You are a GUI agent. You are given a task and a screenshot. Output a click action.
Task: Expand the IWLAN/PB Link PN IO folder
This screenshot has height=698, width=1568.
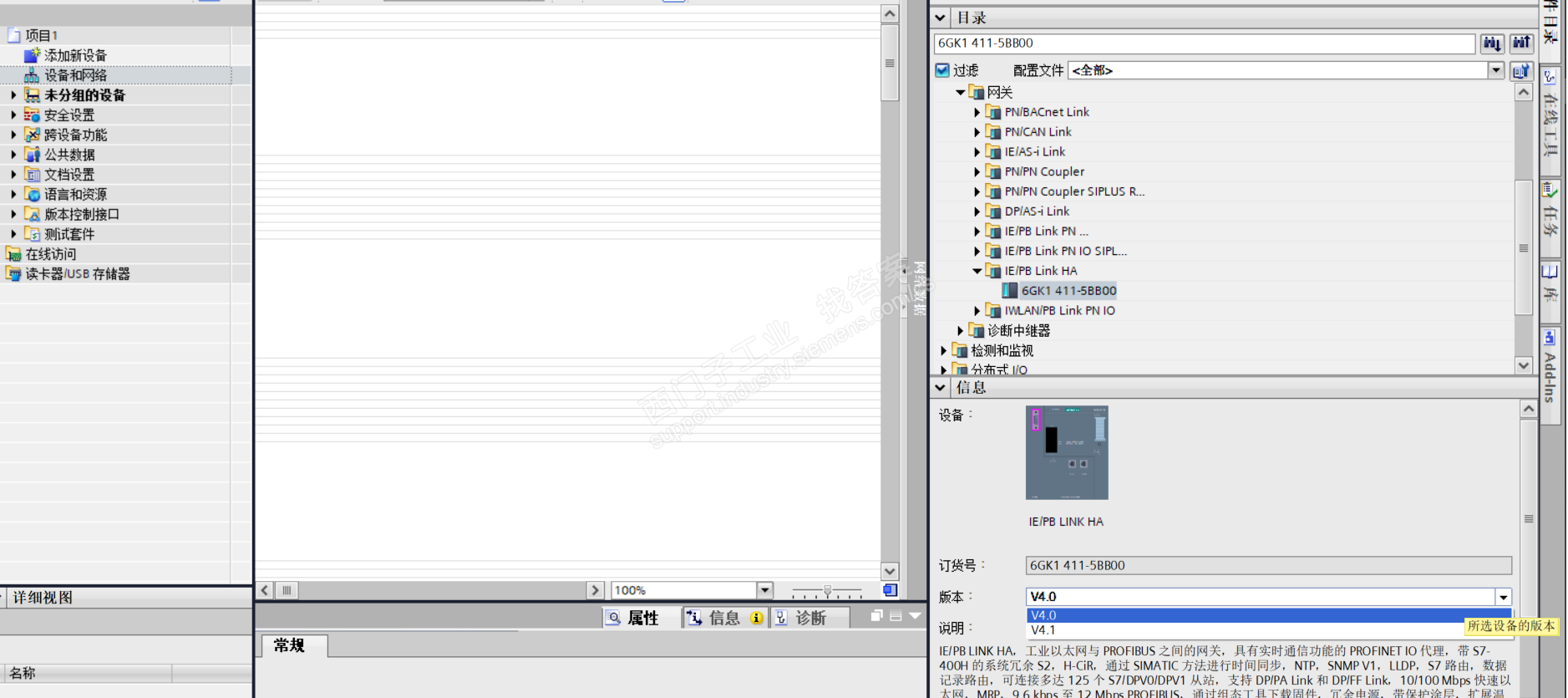pos(977,311)
